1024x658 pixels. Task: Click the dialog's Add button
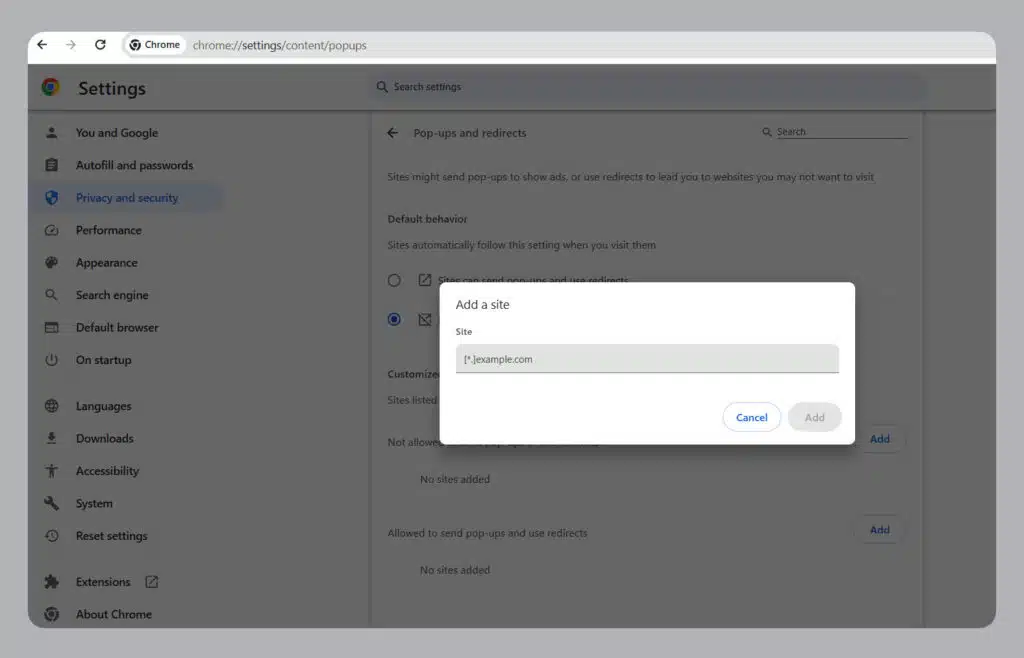[x=814, y=417]
